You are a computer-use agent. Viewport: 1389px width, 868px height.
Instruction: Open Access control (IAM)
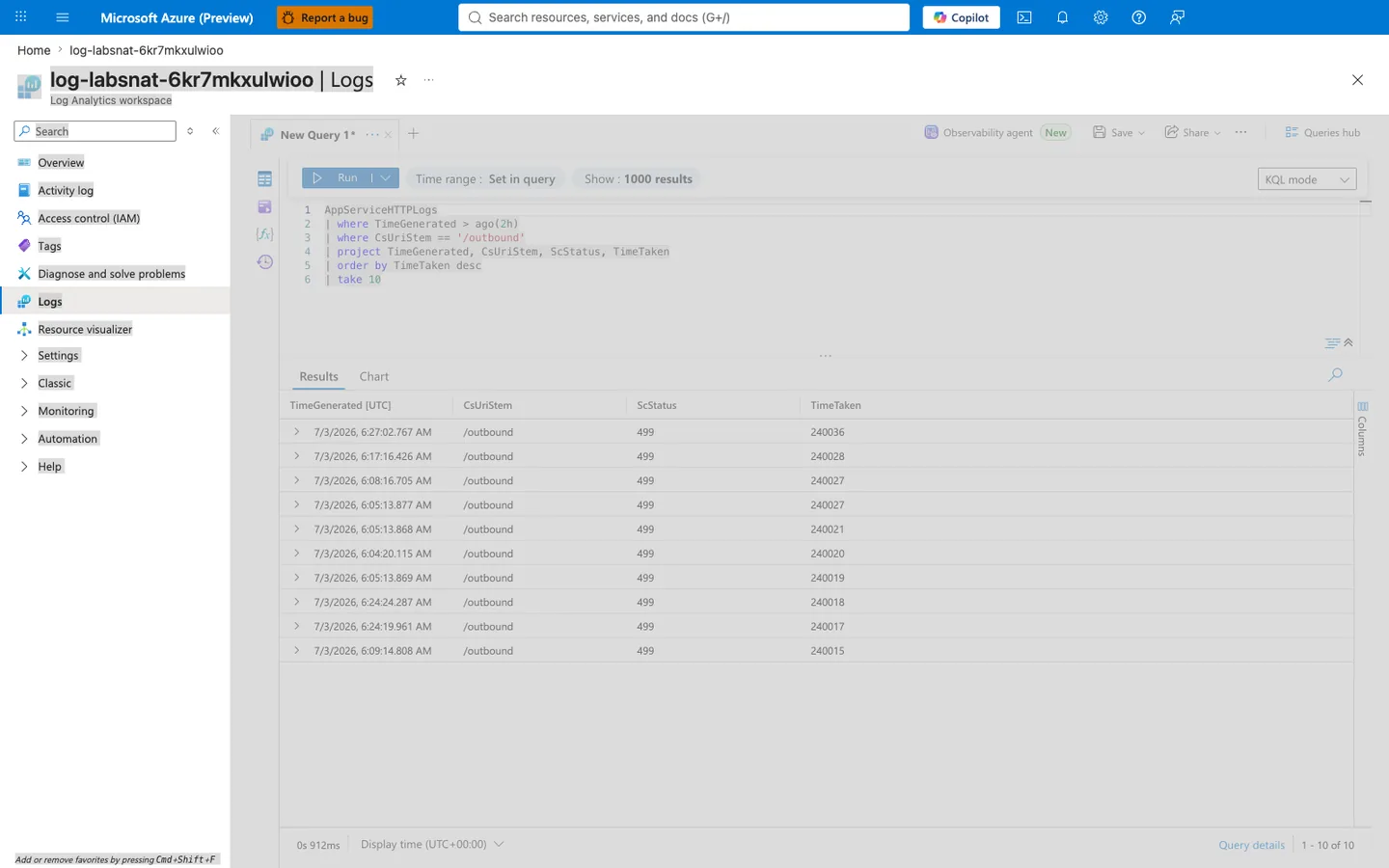pos(89,219)
